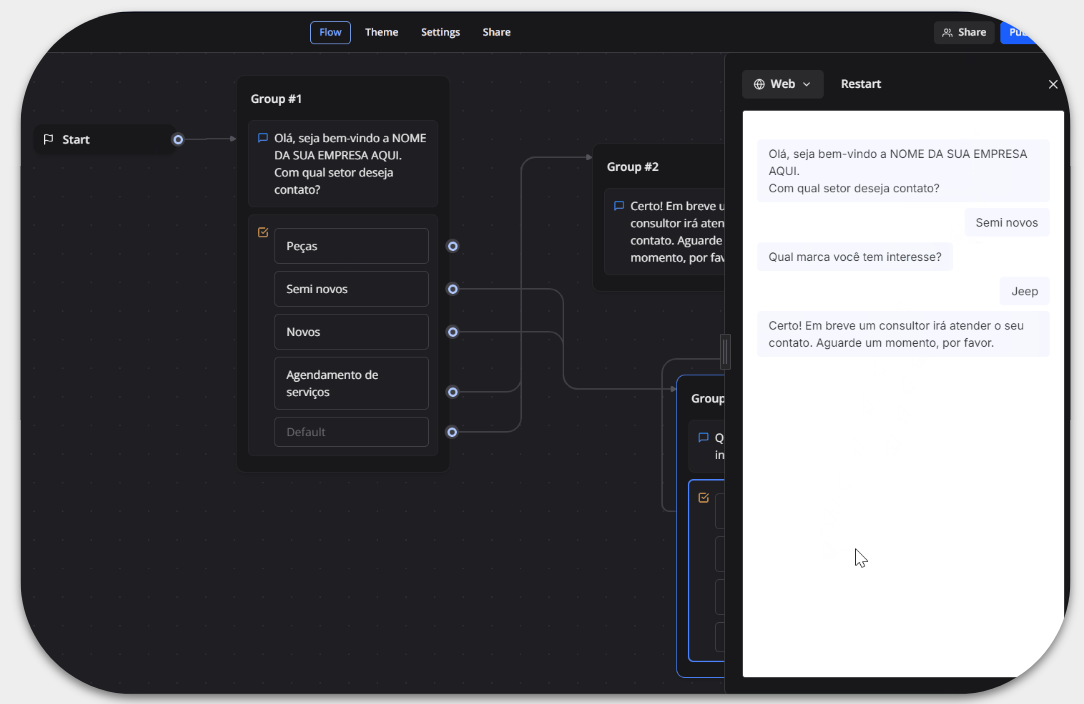This screenshot has width=1084, height=704.
Task: Click the connector dot next to Peças
Action: pos(453,246)
